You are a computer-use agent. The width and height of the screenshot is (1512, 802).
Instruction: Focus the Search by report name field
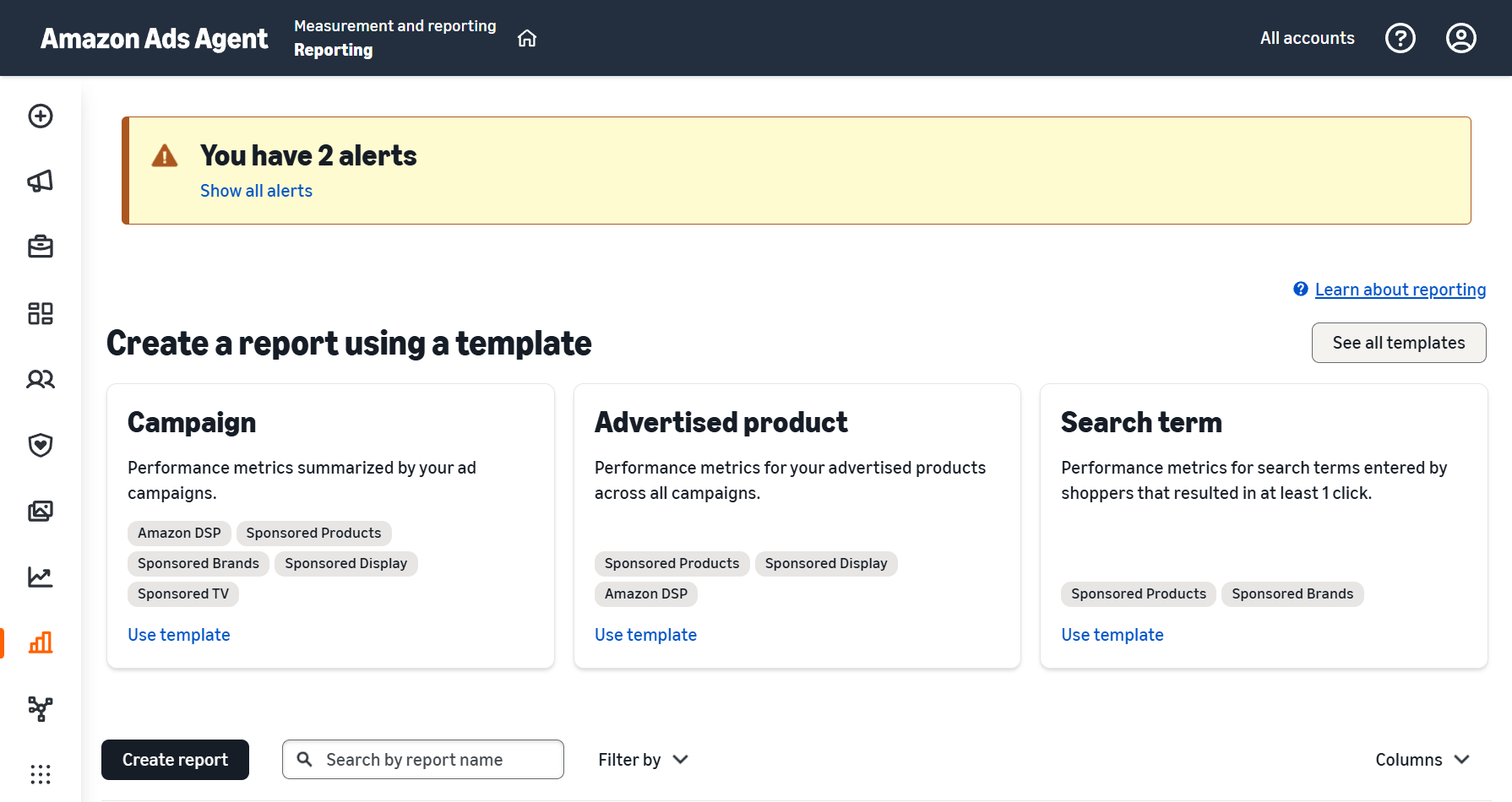pyautogui.click(x=423, y=760)
